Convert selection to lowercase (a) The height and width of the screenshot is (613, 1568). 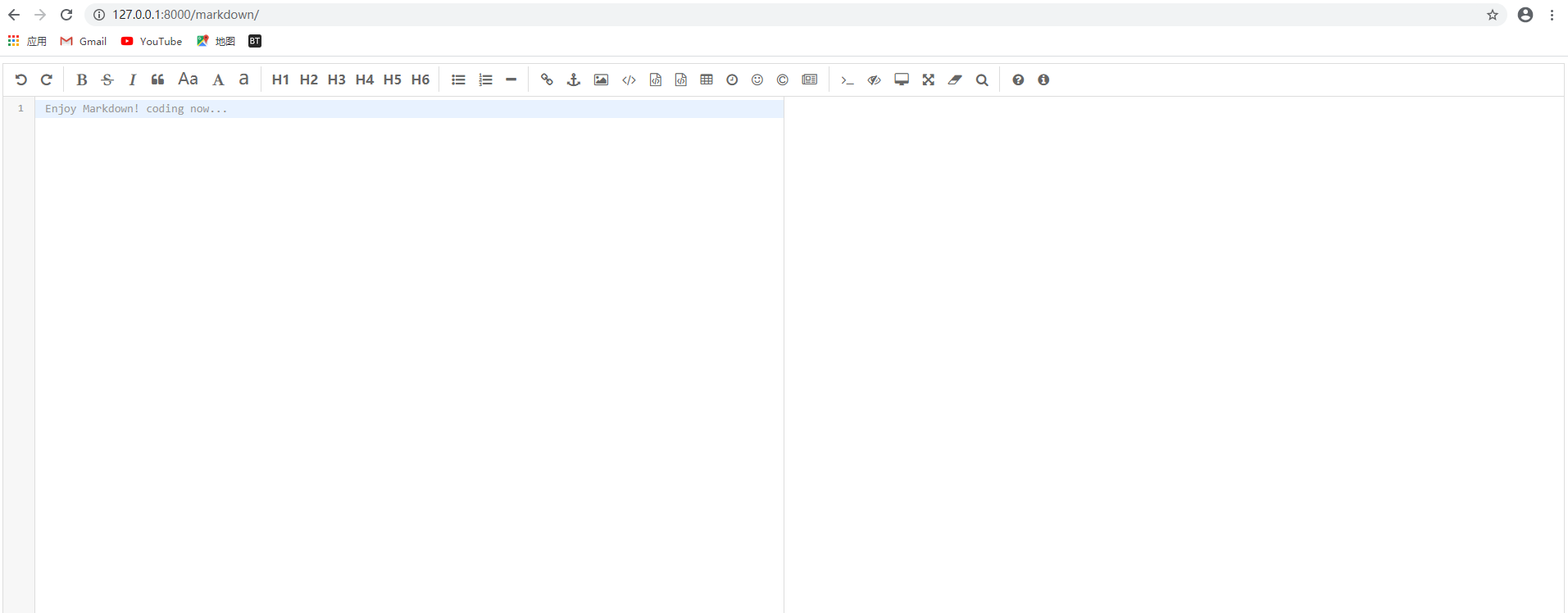point(243,79)
